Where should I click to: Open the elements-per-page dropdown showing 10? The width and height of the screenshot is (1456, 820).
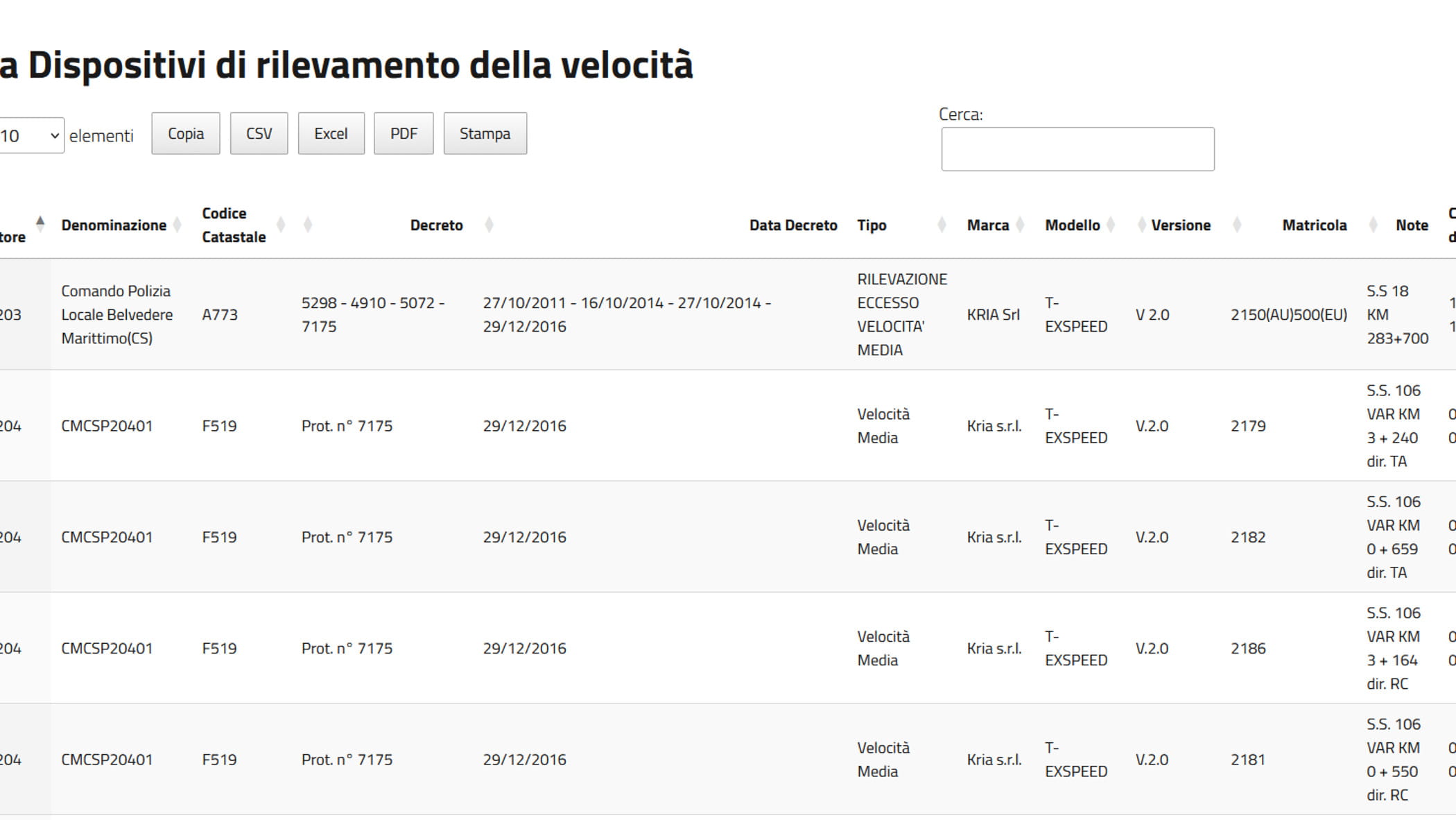pyautogui.click(x=31, y=135)
